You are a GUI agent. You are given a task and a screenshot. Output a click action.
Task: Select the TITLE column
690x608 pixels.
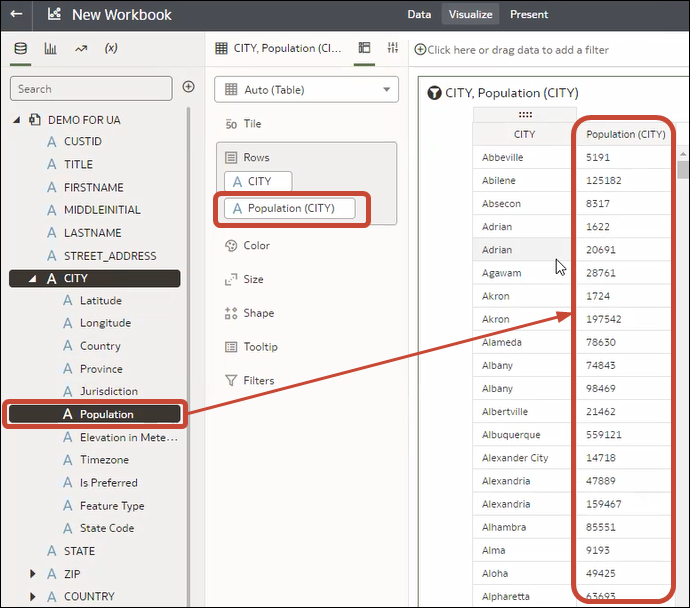78,164
